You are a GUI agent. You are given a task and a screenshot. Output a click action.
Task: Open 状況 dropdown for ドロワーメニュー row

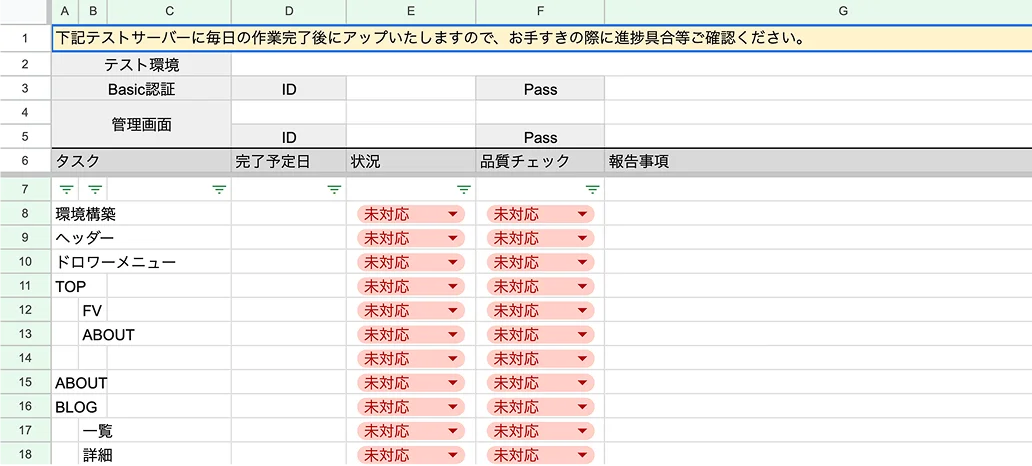[x=453, y=262]
